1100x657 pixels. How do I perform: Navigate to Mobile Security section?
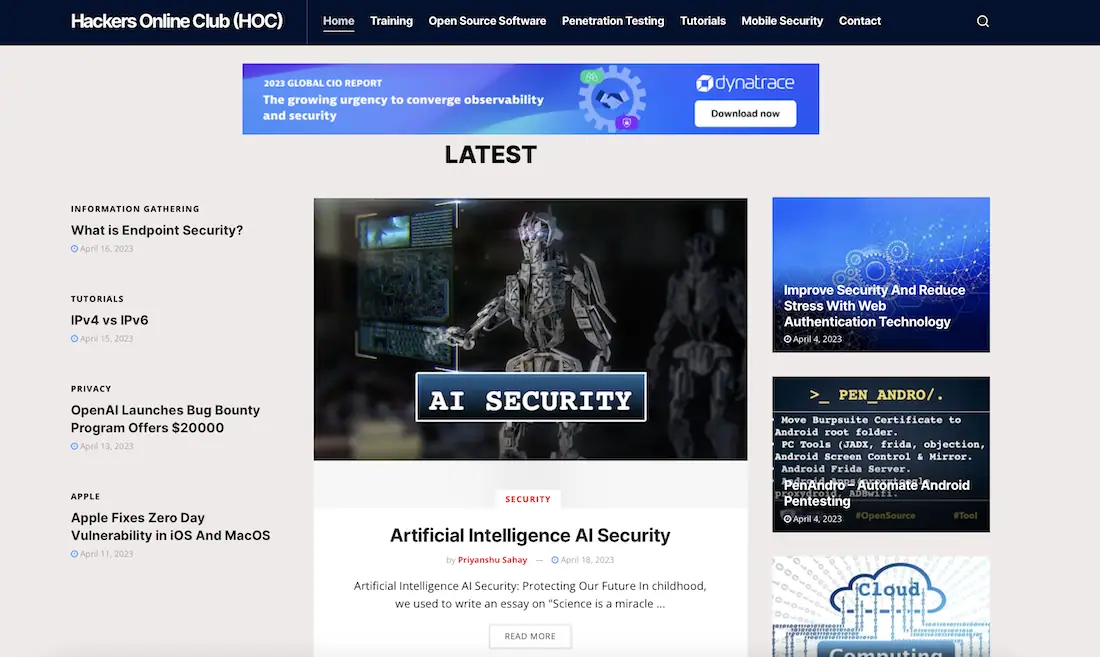[782, 21]
